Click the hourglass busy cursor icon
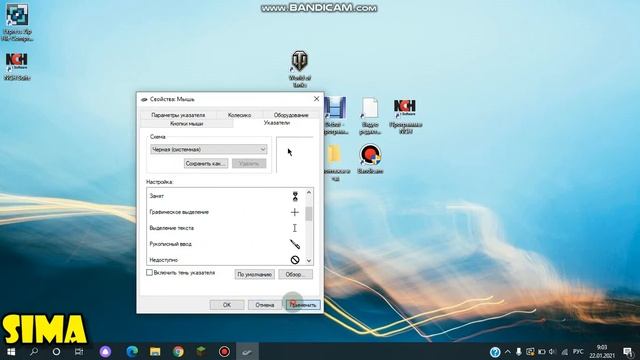640x360 pixels. coord(295,196)
